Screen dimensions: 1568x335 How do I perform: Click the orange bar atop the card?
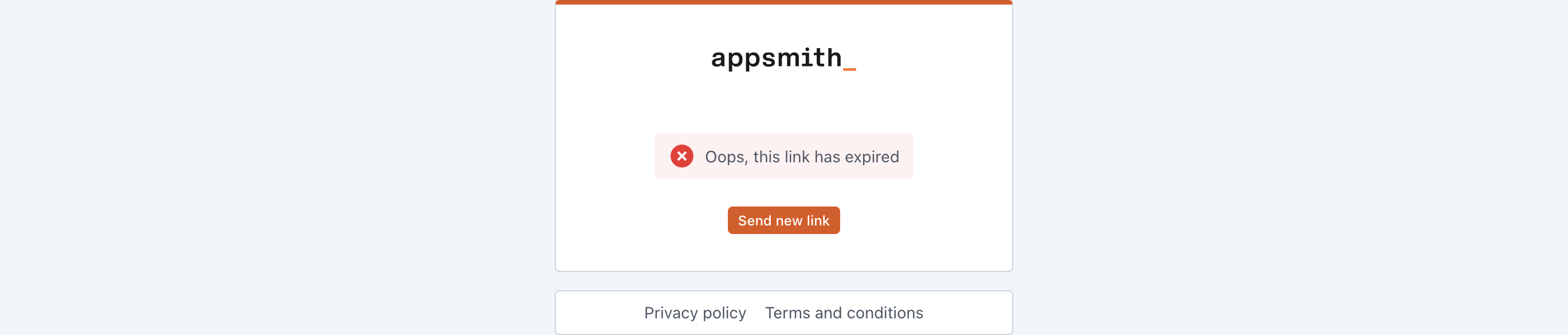point(783,2)
